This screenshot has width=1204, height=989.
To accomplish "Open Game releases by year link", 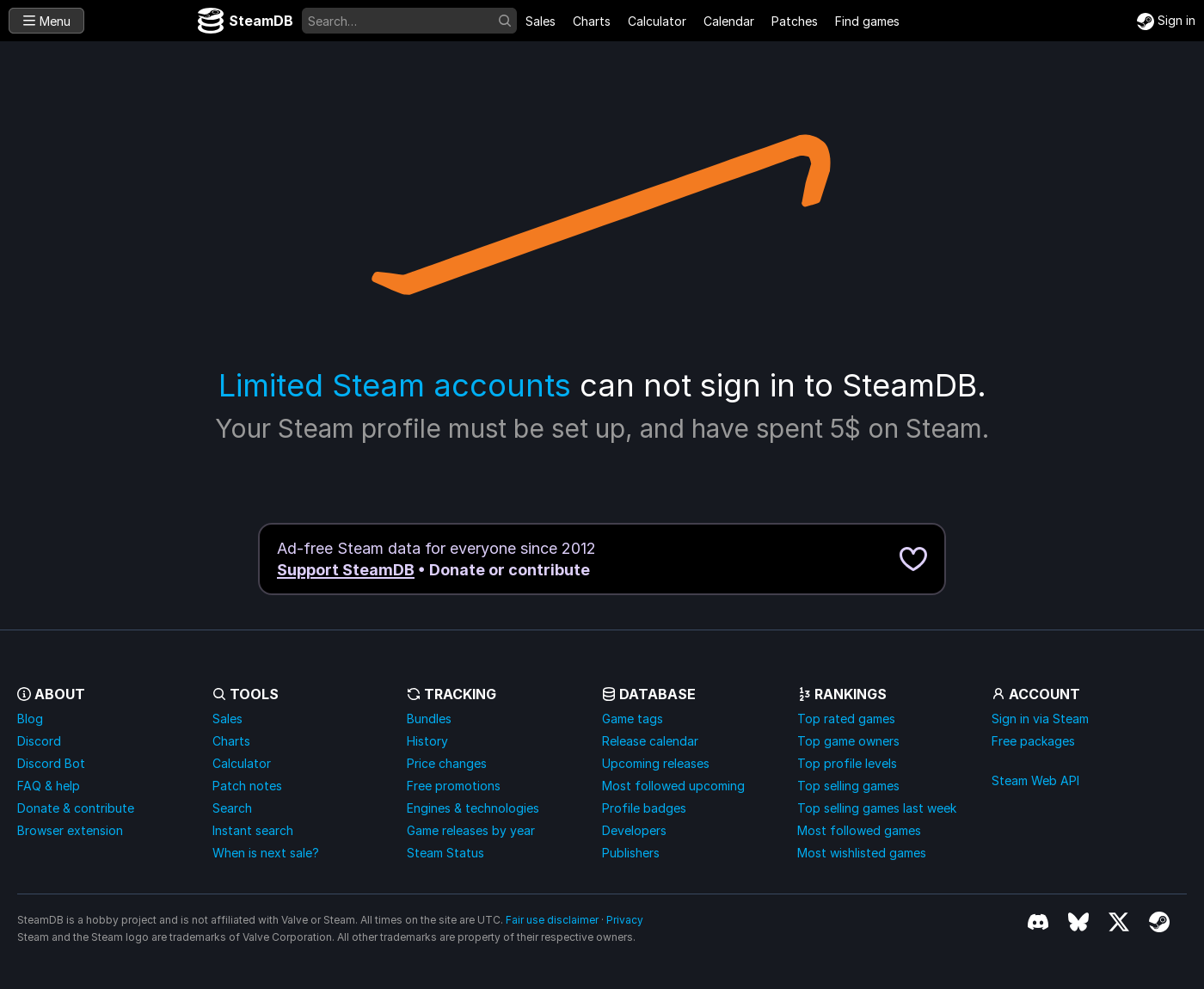I will click(x=470, y=831).
